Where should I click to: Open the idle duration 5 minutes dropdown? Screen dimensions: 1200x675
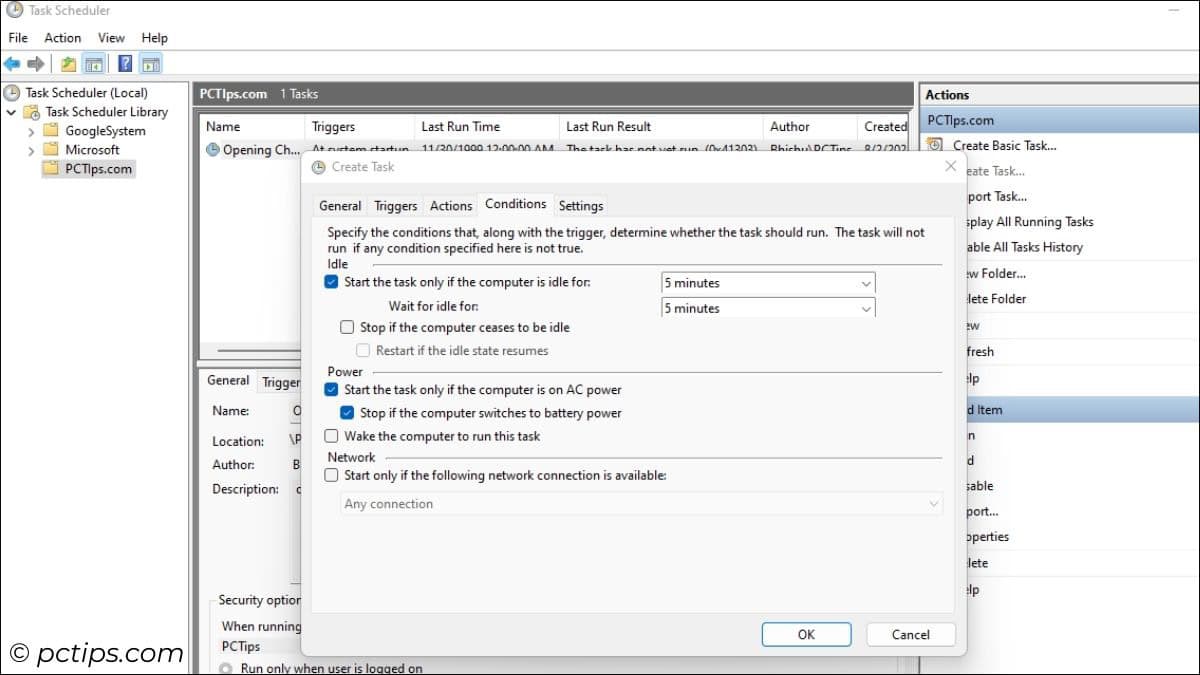pyautogui.click(x=768, y=283)
